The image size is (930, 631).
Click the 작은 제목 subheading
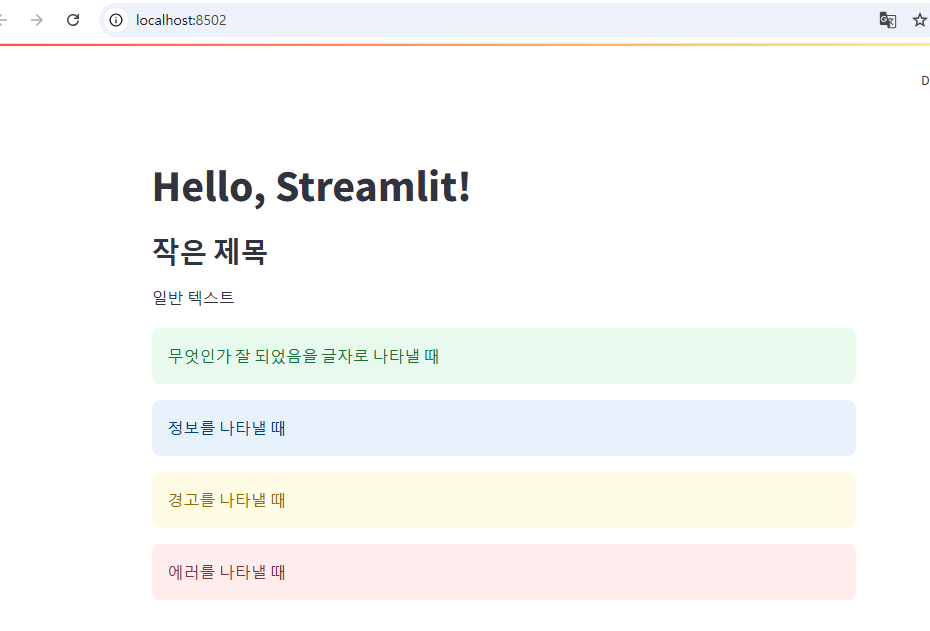210,251
